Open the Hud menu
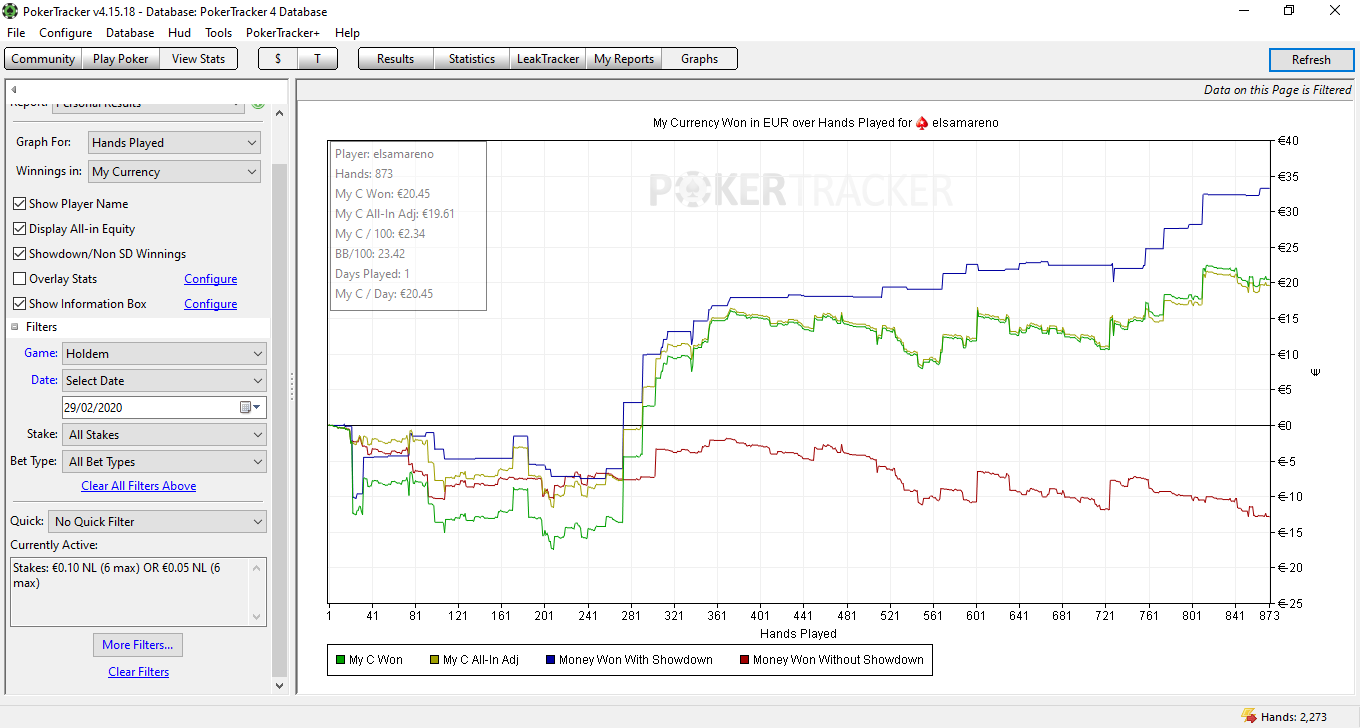 click(179, 33)
